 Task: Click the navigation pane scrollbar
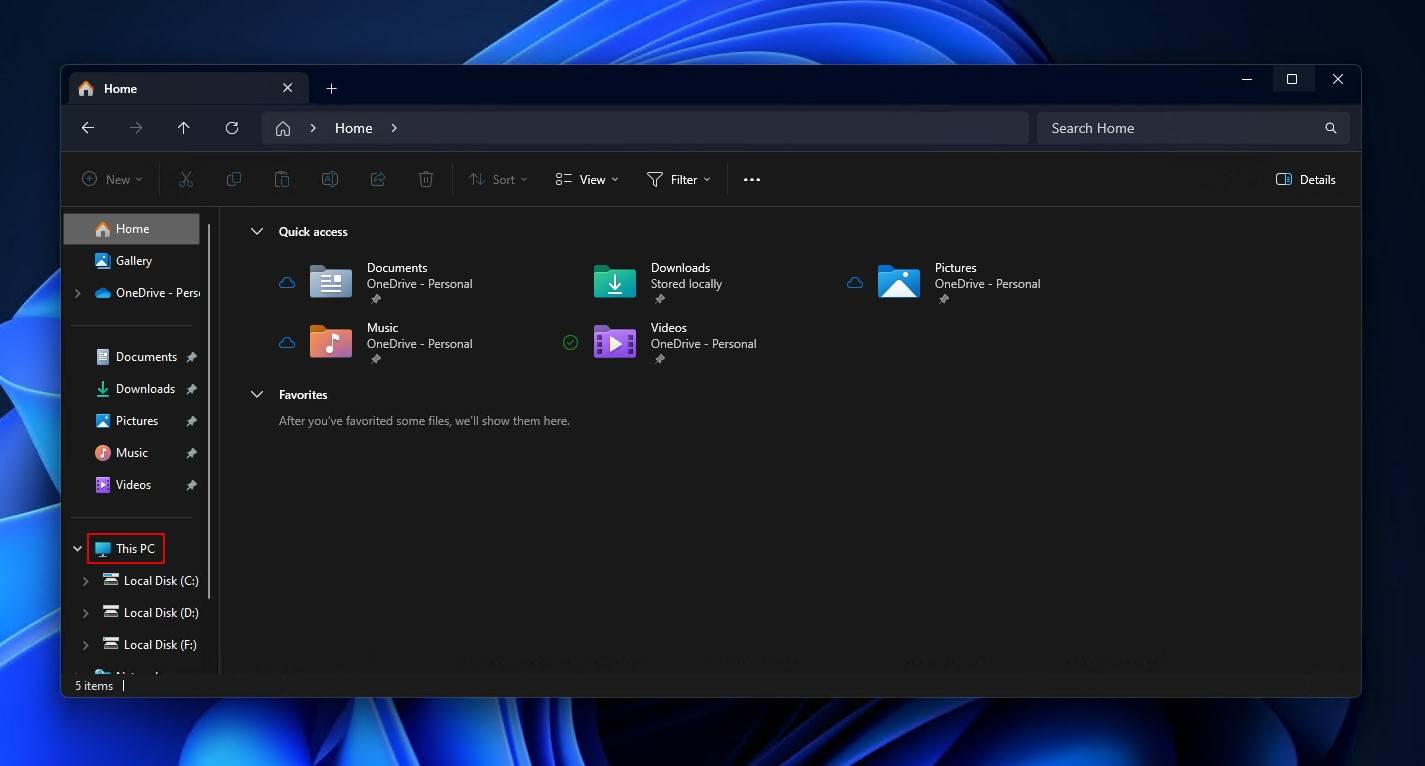[x=210, y=410]
